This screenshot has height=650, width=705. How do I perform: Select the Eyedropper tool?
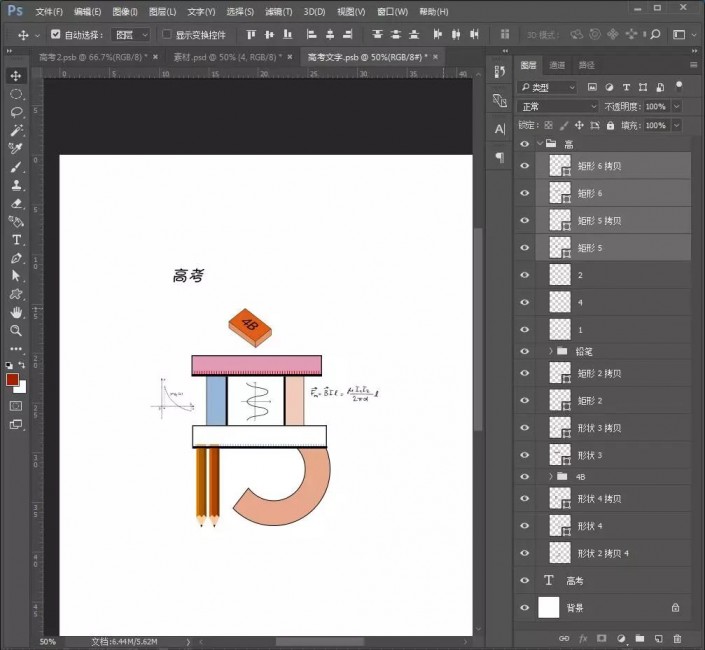[x=16, y=148]
